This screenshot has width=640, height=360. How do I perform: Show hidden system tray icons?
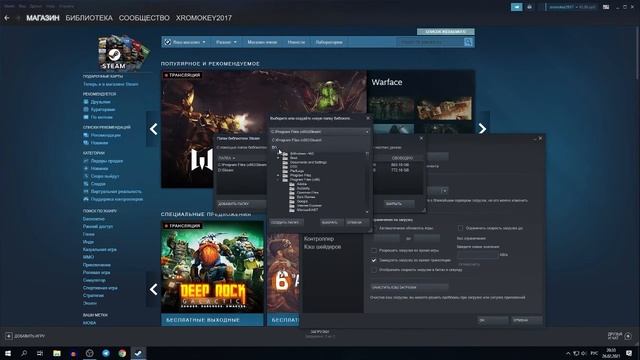[568, 353]
